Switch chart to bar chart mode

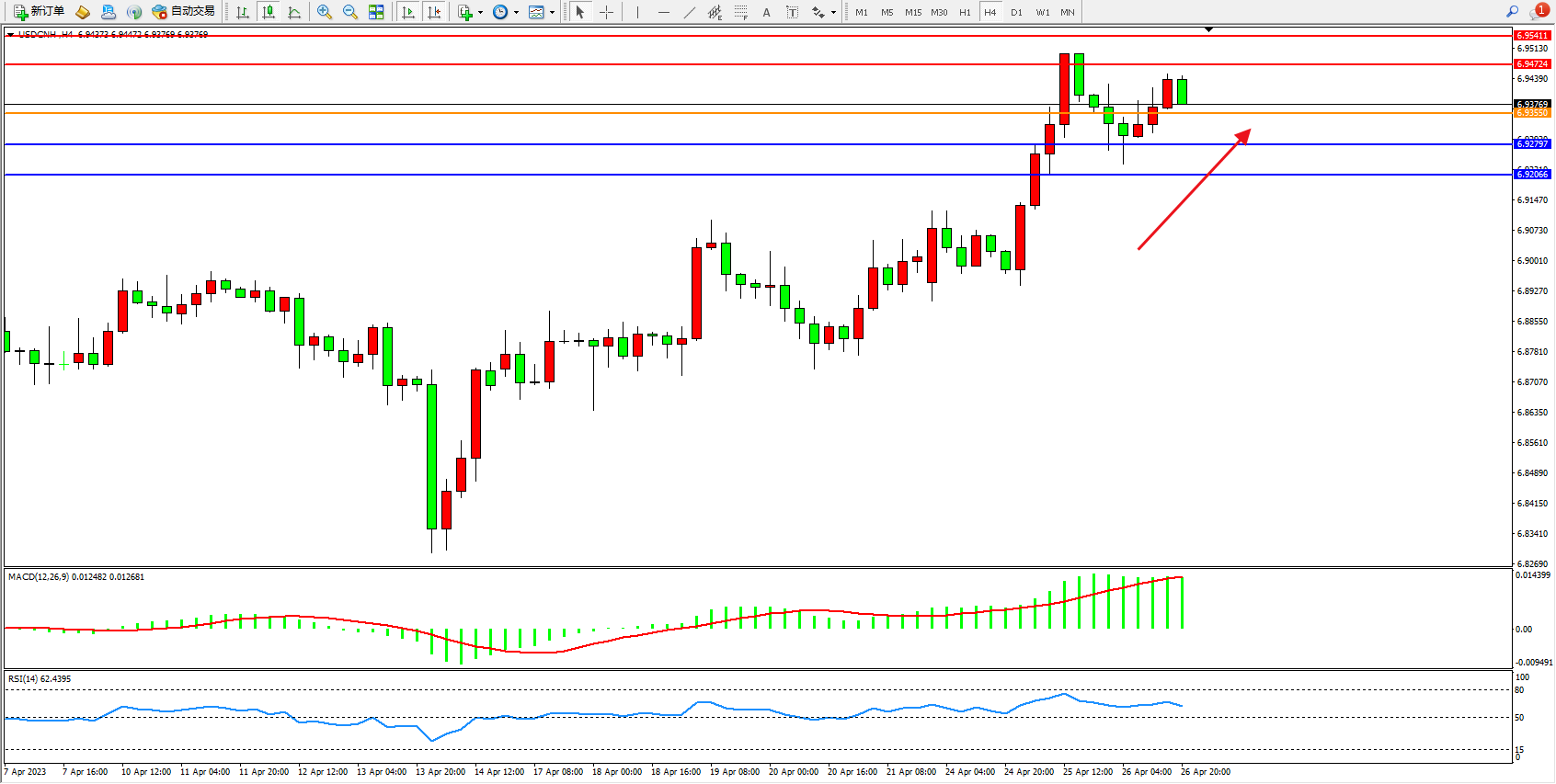click(243, 12)
